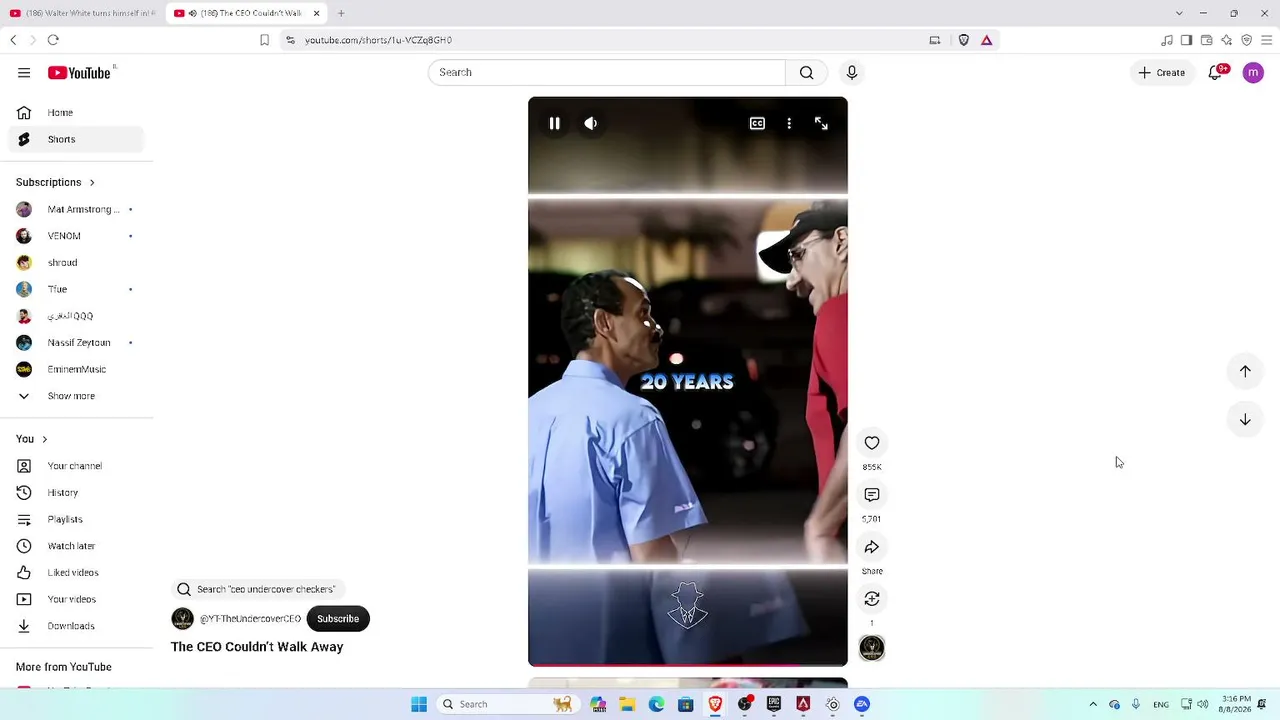Open the YouTube guide hamburger menu
Viewport: 1280px width, 720px height.
(24, 72)
